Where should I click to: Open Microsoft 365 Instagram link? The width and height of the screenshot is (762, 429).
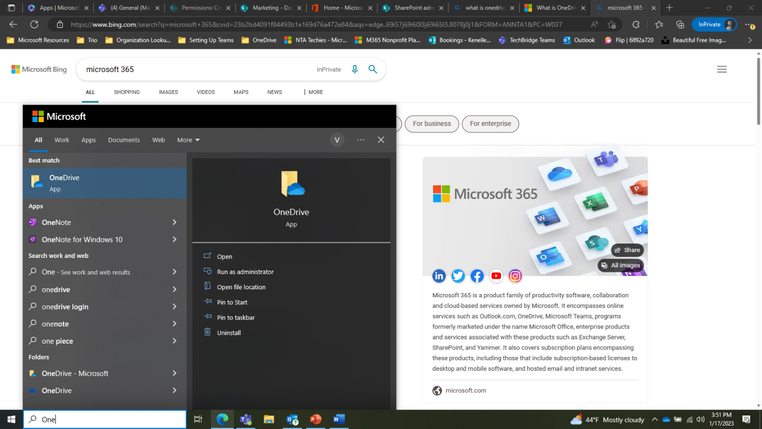click(x=515, y=276)
